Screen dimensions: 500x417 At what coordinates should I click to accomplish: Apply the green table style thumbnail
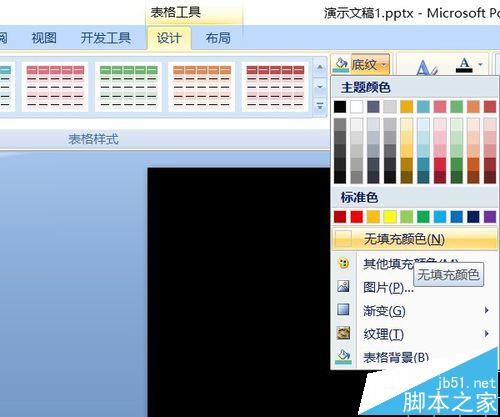click(x=128, y=87)
